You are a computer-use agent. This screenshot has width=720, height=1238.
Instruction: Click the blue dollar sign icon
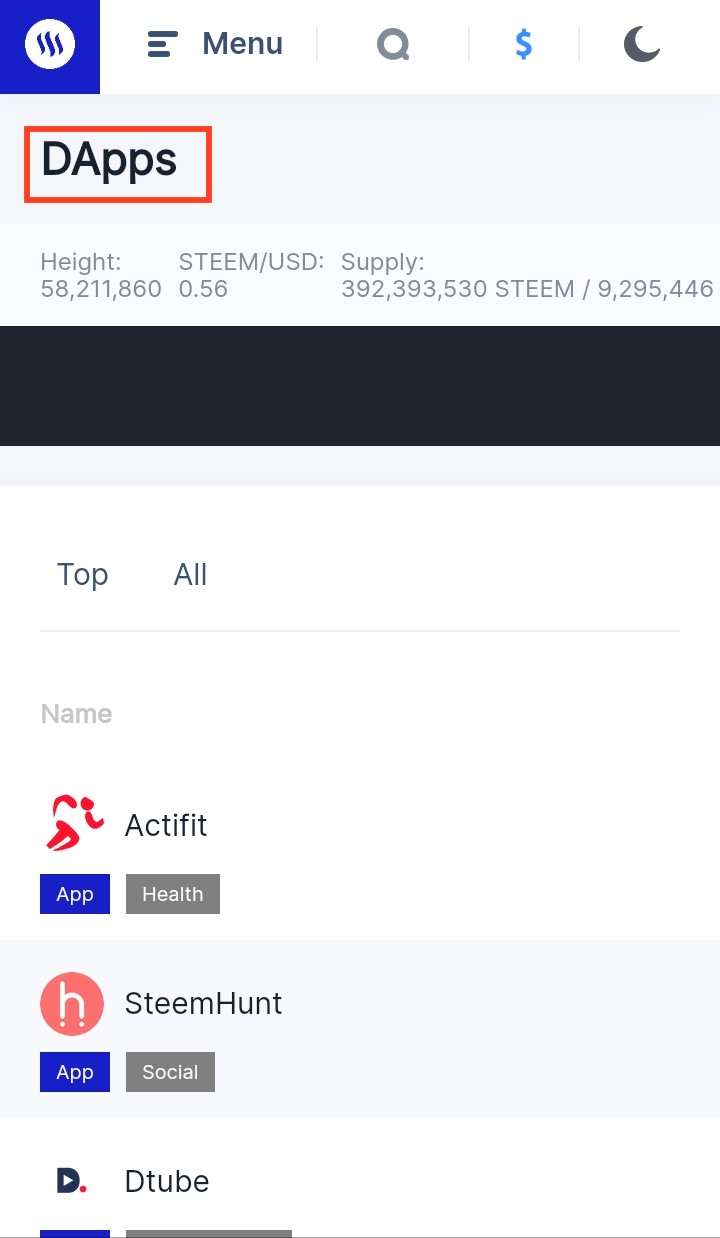click(524, 44)
